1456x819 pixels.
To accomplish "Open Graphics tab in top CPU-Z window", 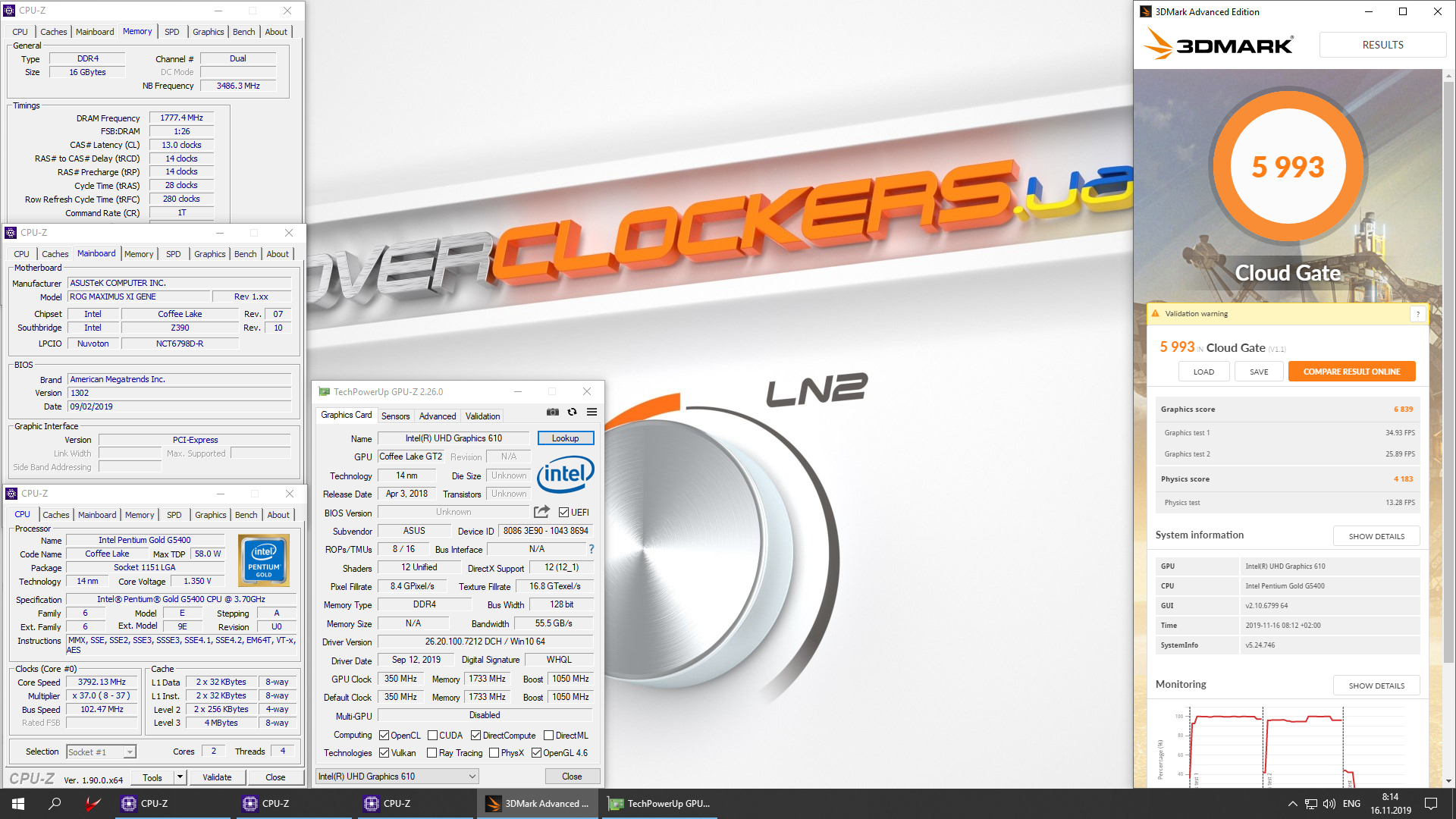I will pos(208,32).
